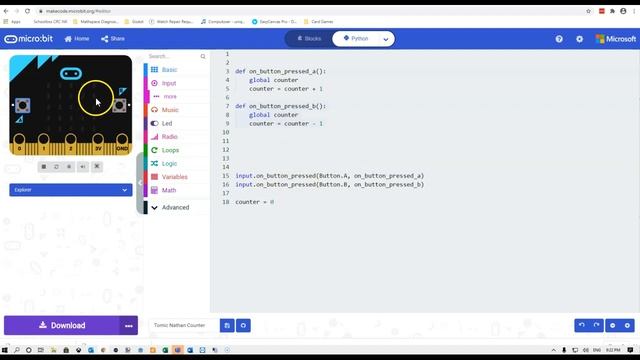Open the Windows notification center
This screenshot has width=640, height=360.
630,350
